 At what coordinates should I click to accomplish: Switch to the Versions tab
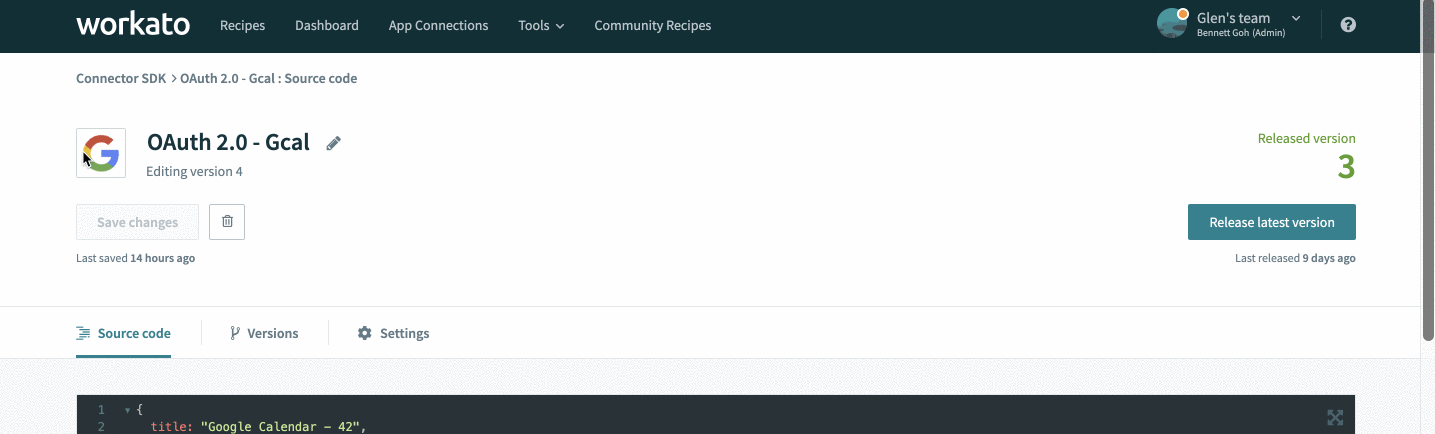[264, 333]
